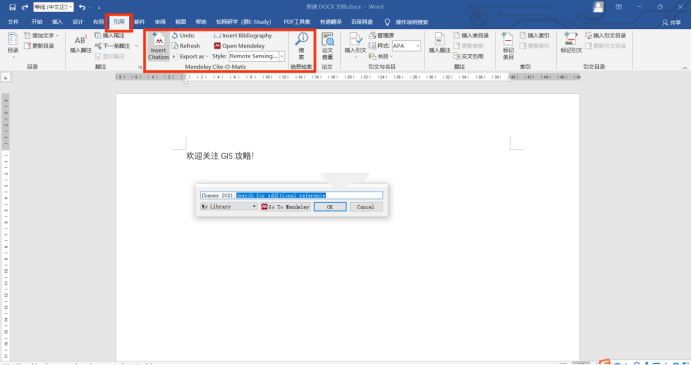Open the 书目 (Bibliography) dropdown
This screenshot has width=692, height=365.
(380, 56)
